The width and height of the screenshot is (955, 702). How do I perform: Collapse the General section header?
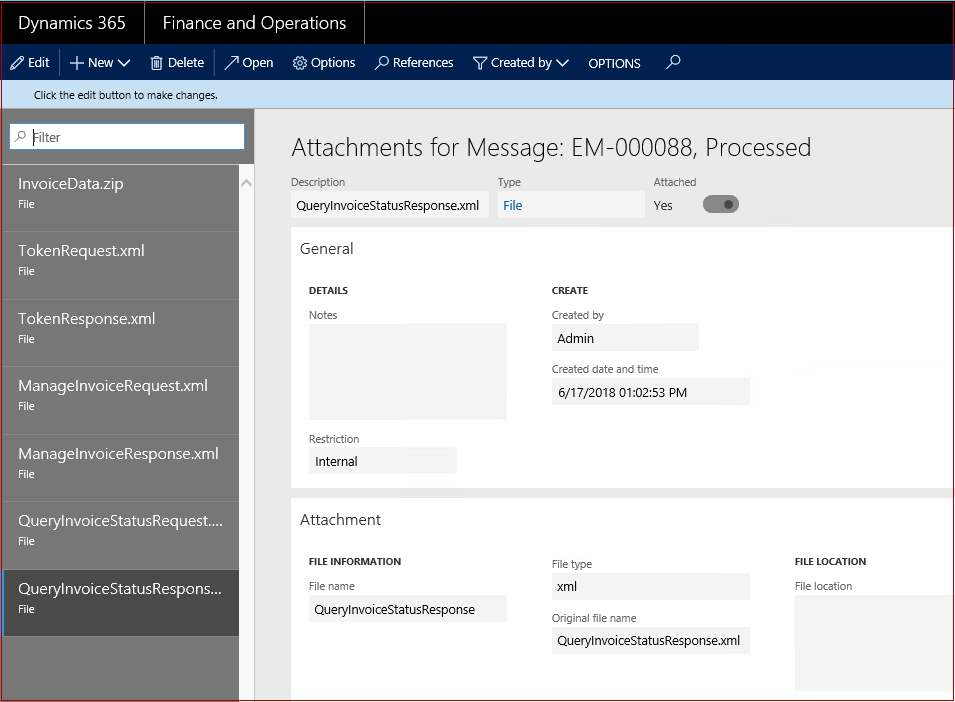pyautogui.click(x=326, y=248)
